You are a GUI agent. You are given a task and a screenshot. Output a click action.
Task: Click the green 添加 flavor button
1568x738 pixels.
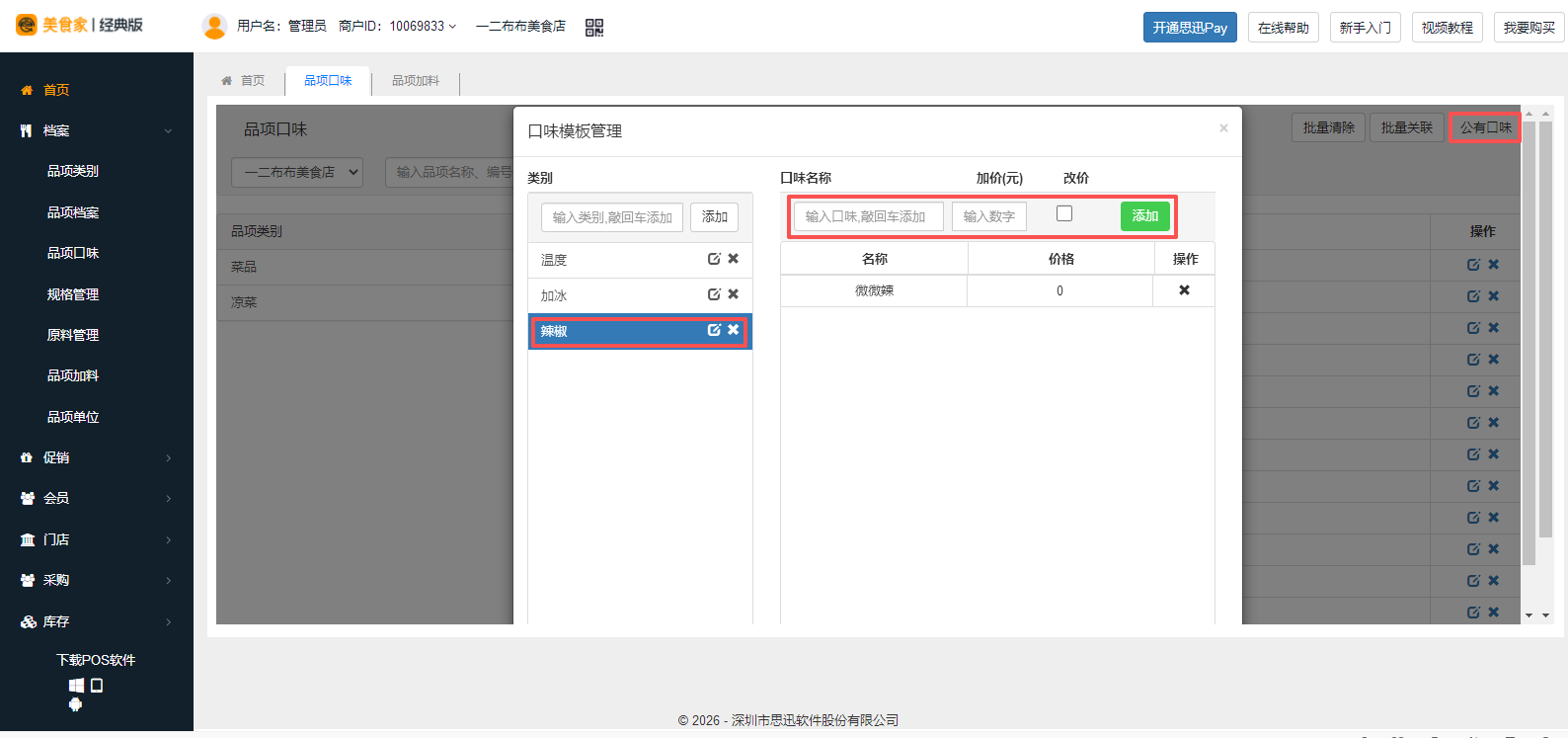(1145, 216)
